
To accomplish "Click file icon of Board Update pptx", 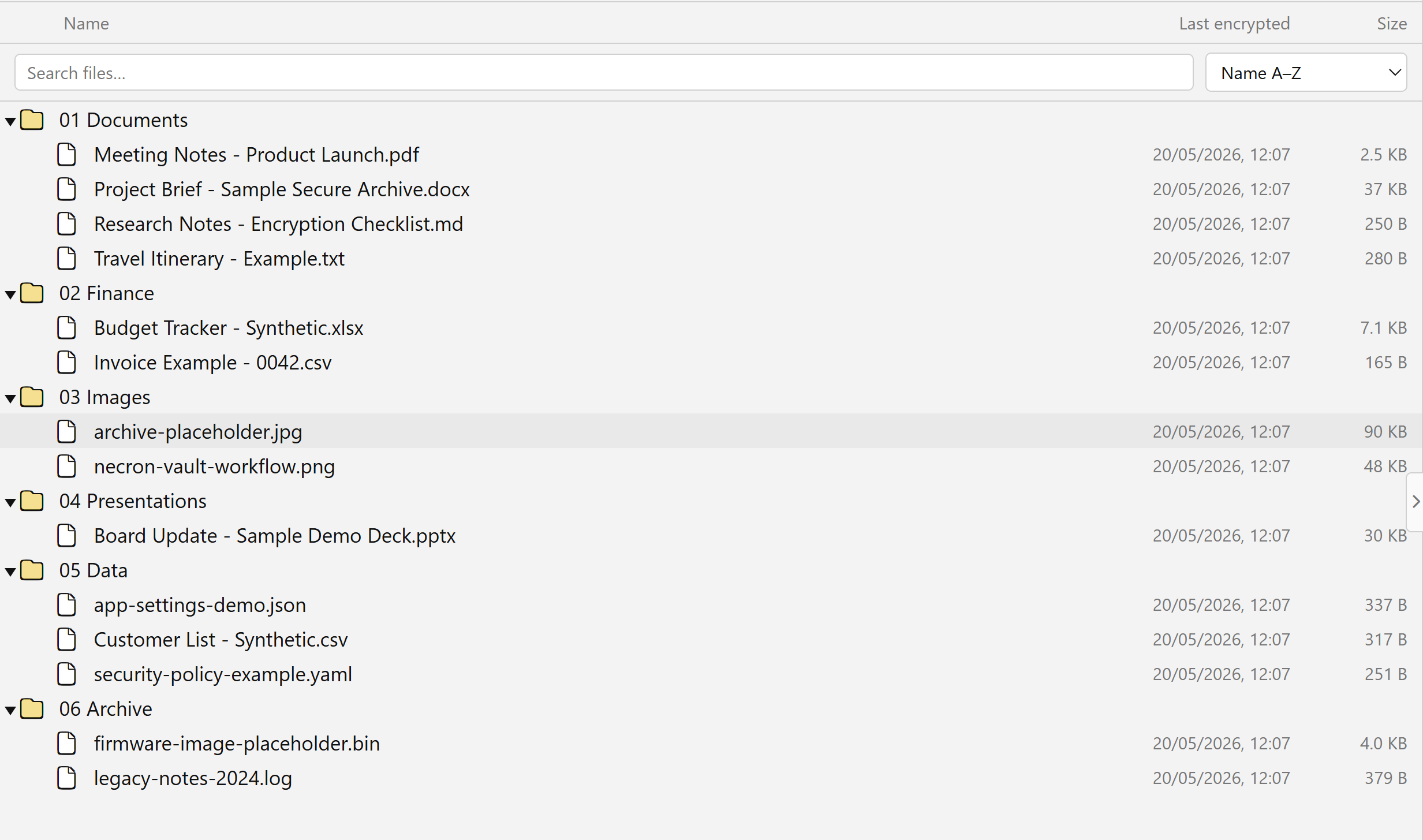I will pyautogui.click(x=66, y=535).
